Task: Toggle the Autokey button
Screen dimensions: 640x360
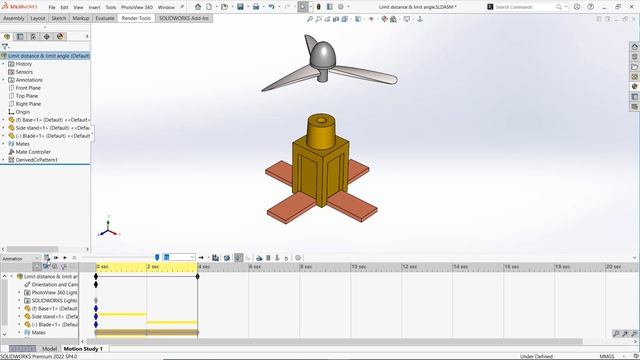Action: coord(239,258)
